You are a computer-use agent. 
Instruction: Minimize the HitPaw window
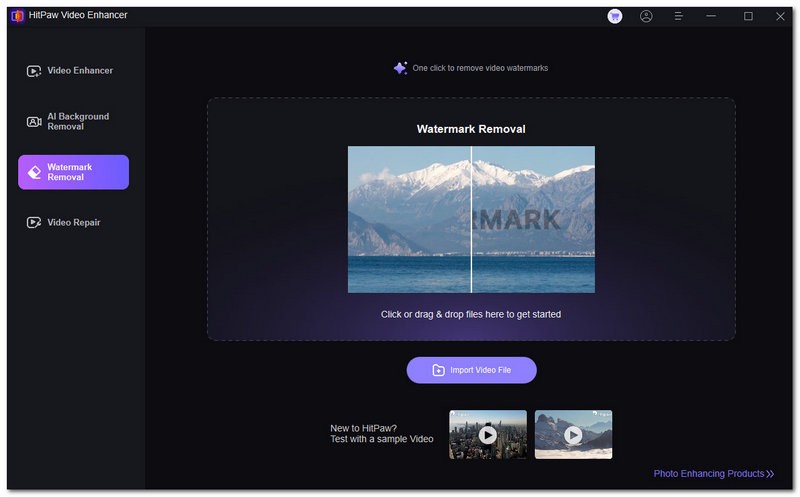point(711,16)
